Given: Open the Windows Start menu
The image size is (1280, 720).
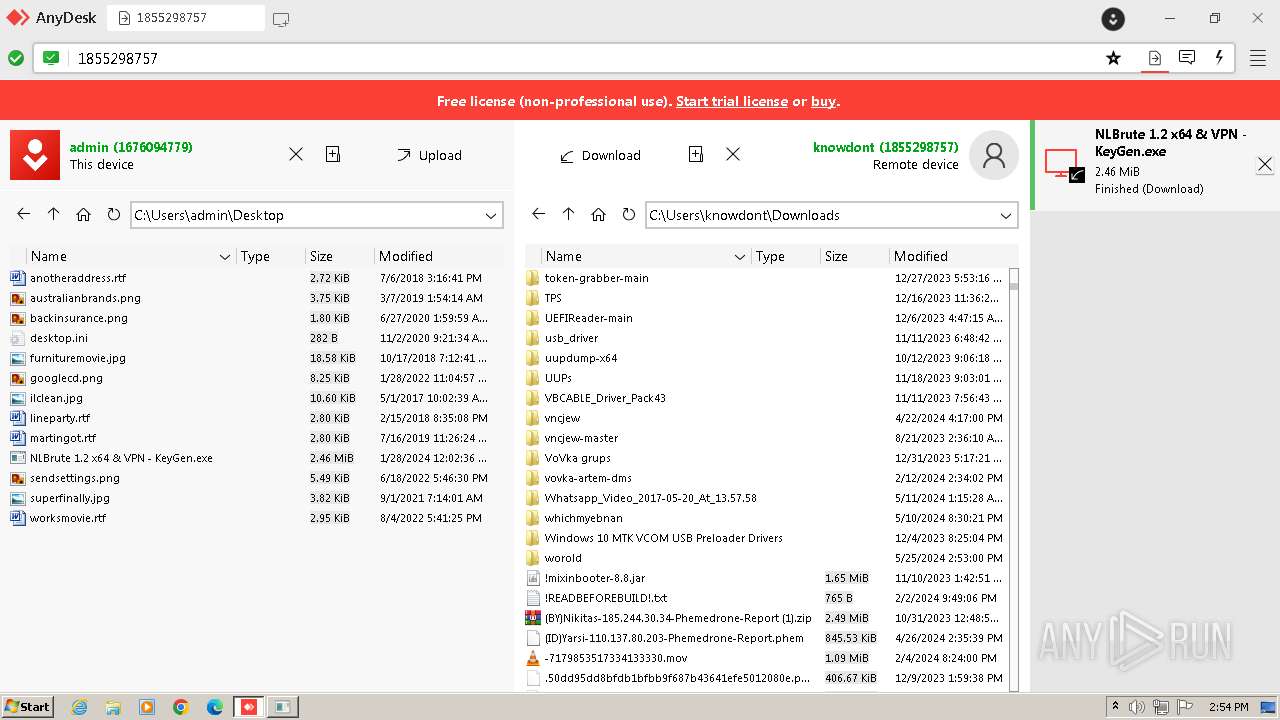Looking at the screenshot, I should click(x=27, y=707).
